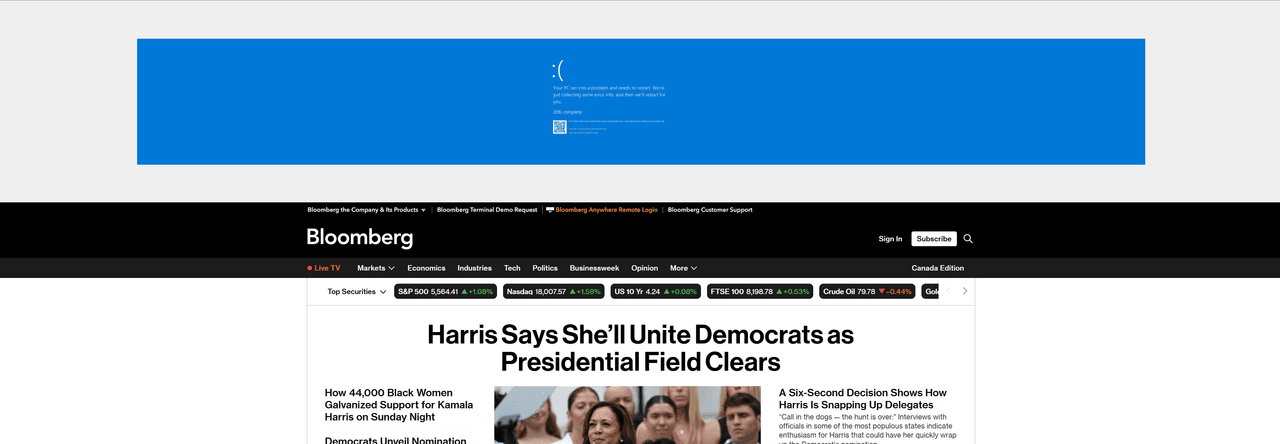The height and width of the screenshot is (444, 1280).
Task: Click the Kamala Harris lead photo
Action: (x=627, y=415)
